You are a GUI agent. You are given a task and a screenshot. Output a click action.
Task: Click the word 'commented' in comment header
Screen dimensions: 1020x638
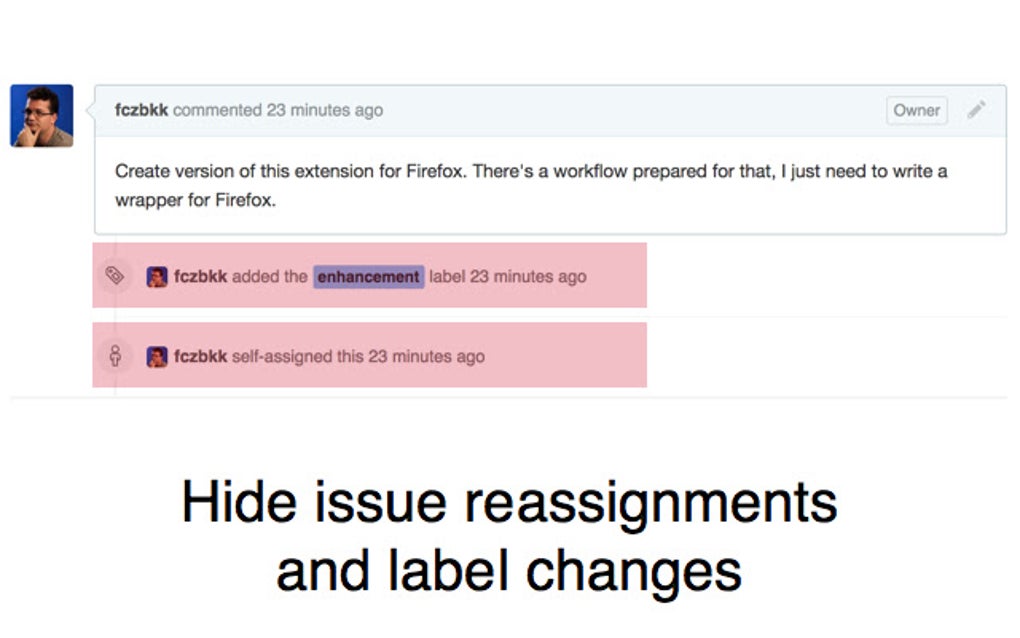217,111
